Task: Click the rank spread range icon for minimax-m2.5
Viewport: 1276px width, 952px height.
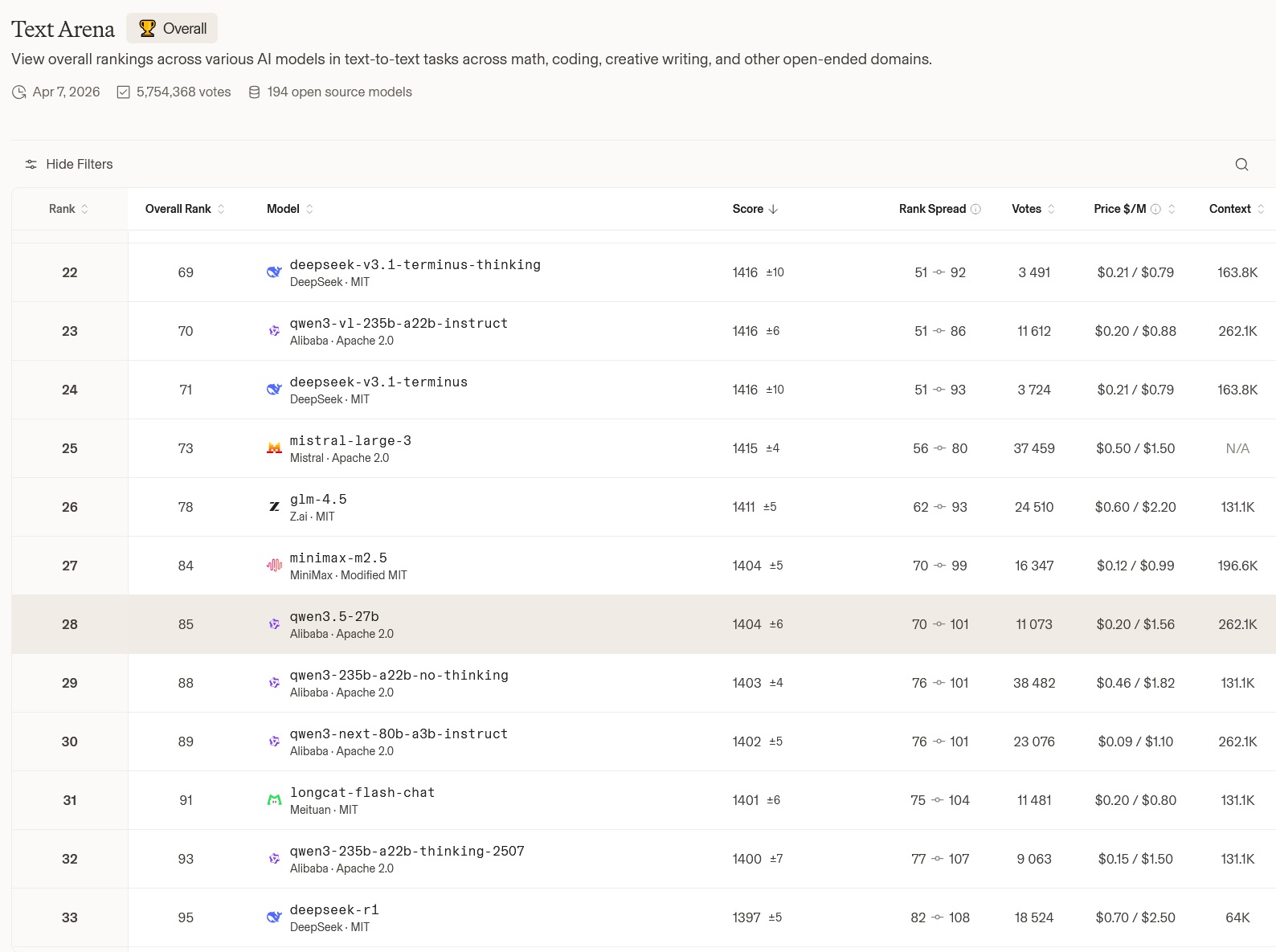Action: 940,566
